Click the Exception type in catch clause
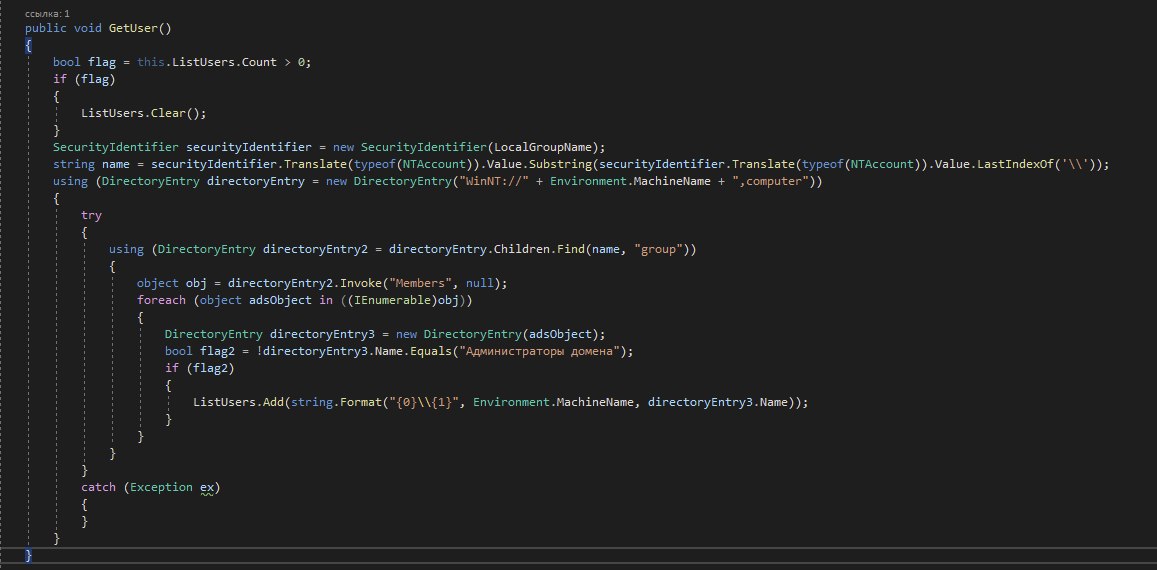The image size is (1157, 570). tap(162, 487)
